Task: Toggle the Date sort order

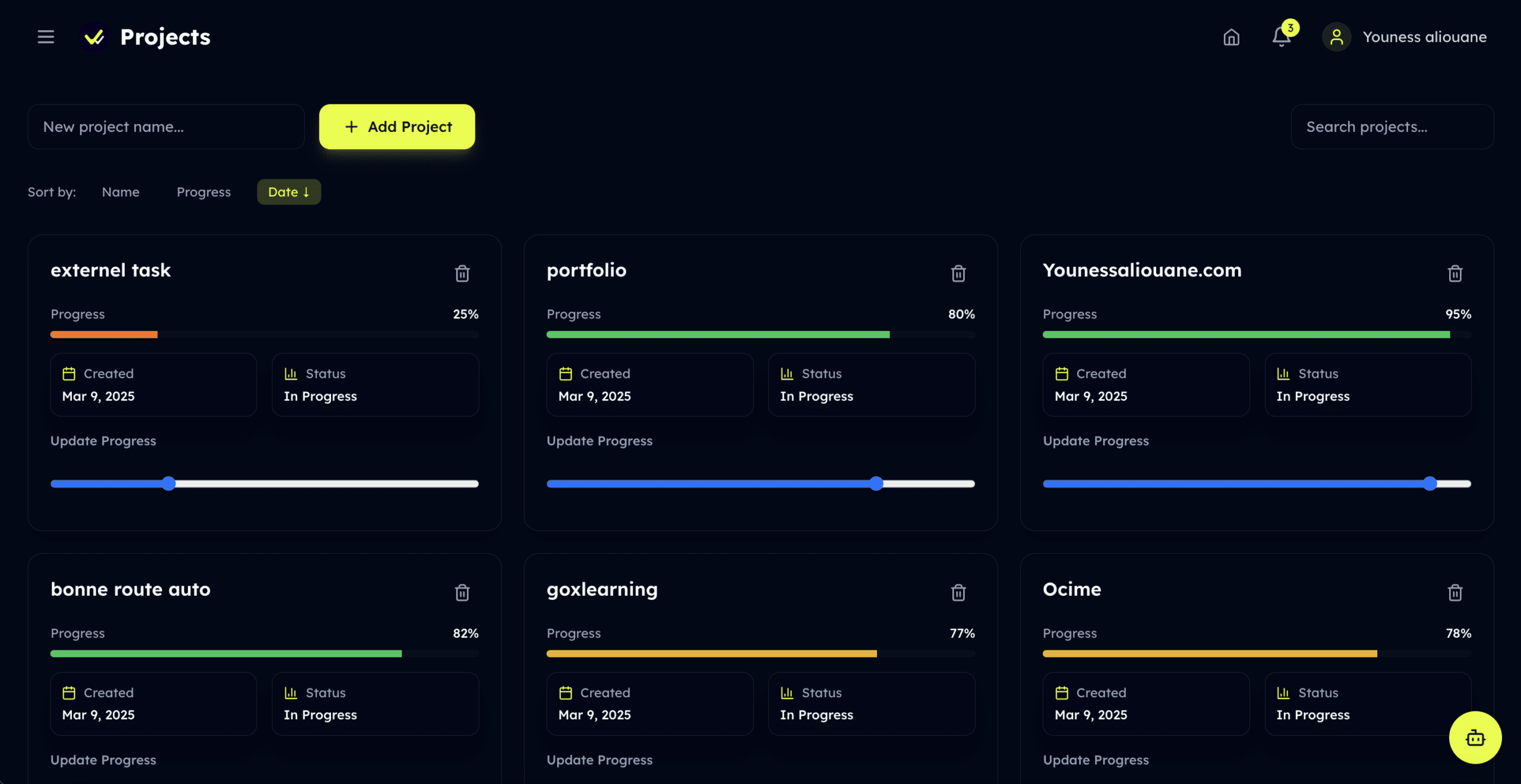Action: click(x=289, y=192)
